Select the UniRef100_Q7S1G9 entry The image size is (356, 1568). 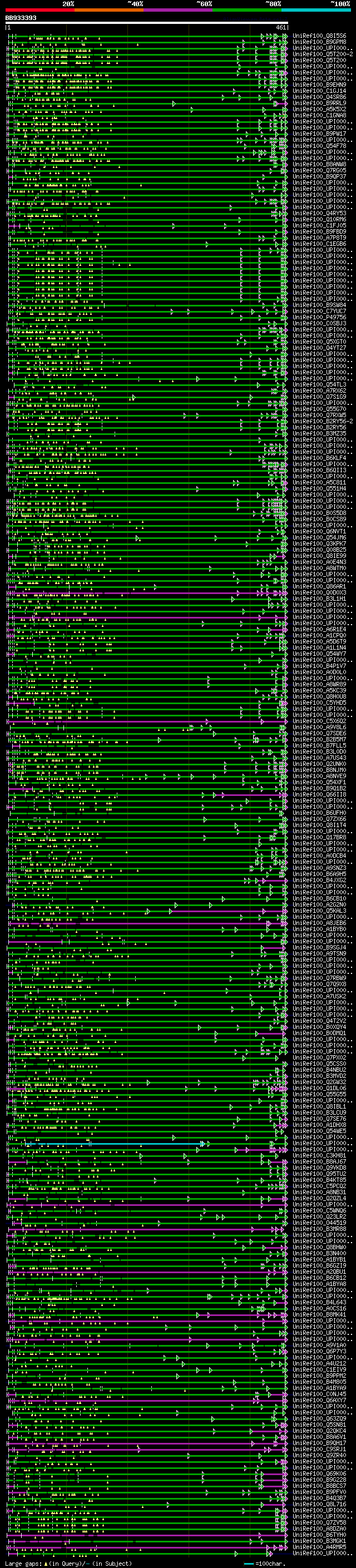pos(319,397)
